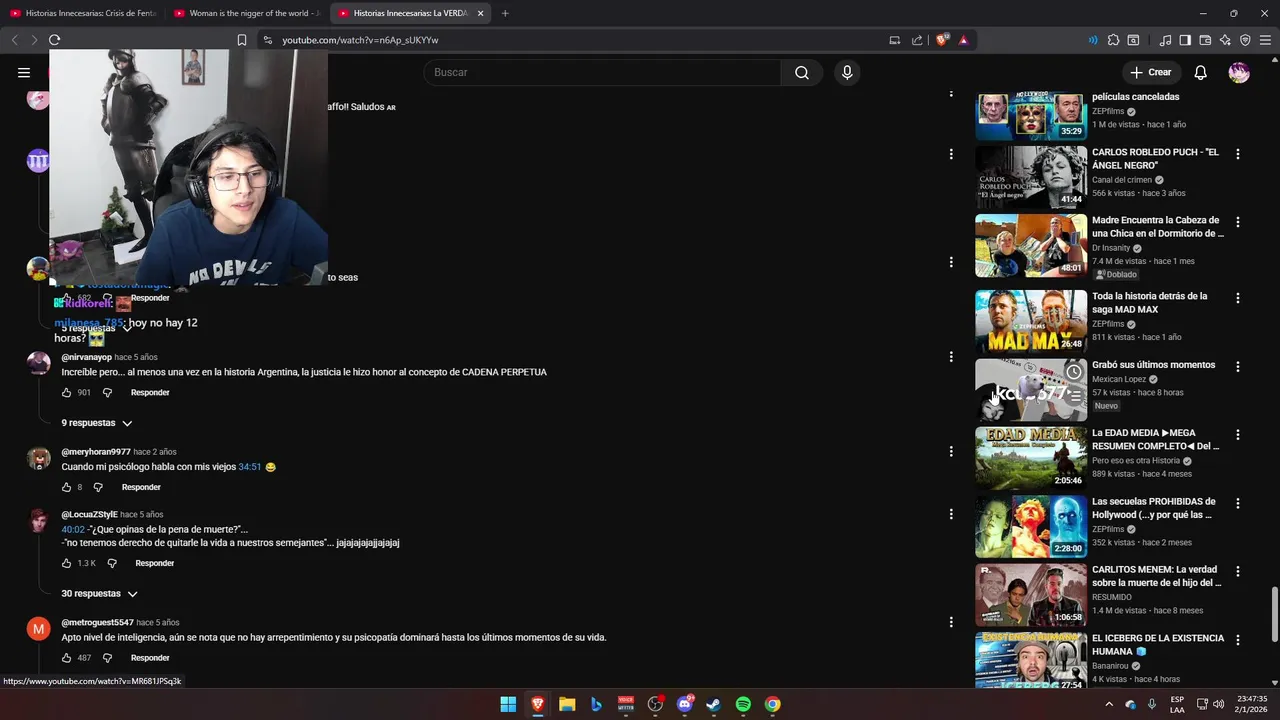The image size is (1280, 720).
Task: Bookmark this page with the bookmark icon
Action: coord(242,40)
